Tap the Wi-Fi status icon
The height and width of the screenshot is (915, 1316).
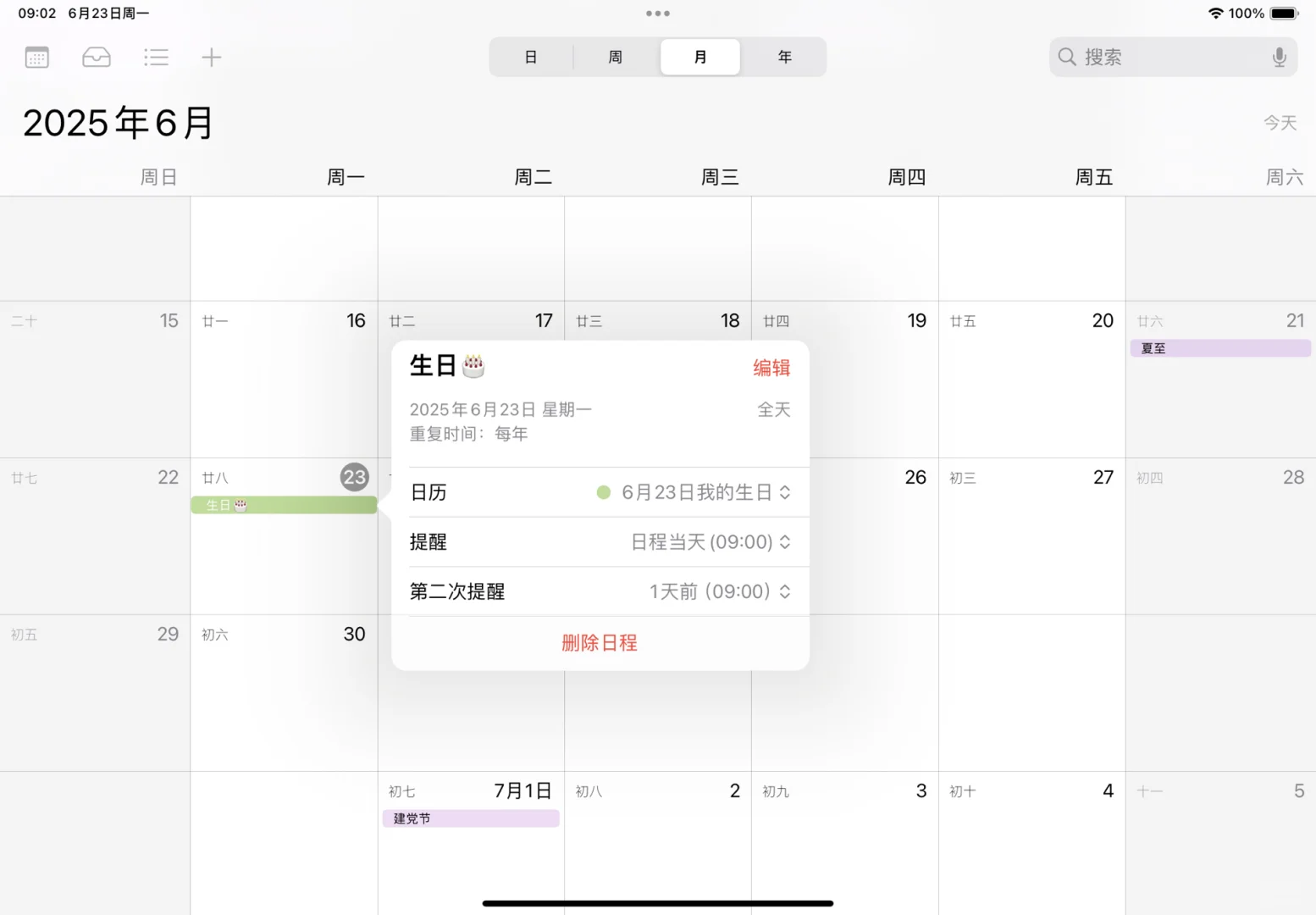point(1216,14)
